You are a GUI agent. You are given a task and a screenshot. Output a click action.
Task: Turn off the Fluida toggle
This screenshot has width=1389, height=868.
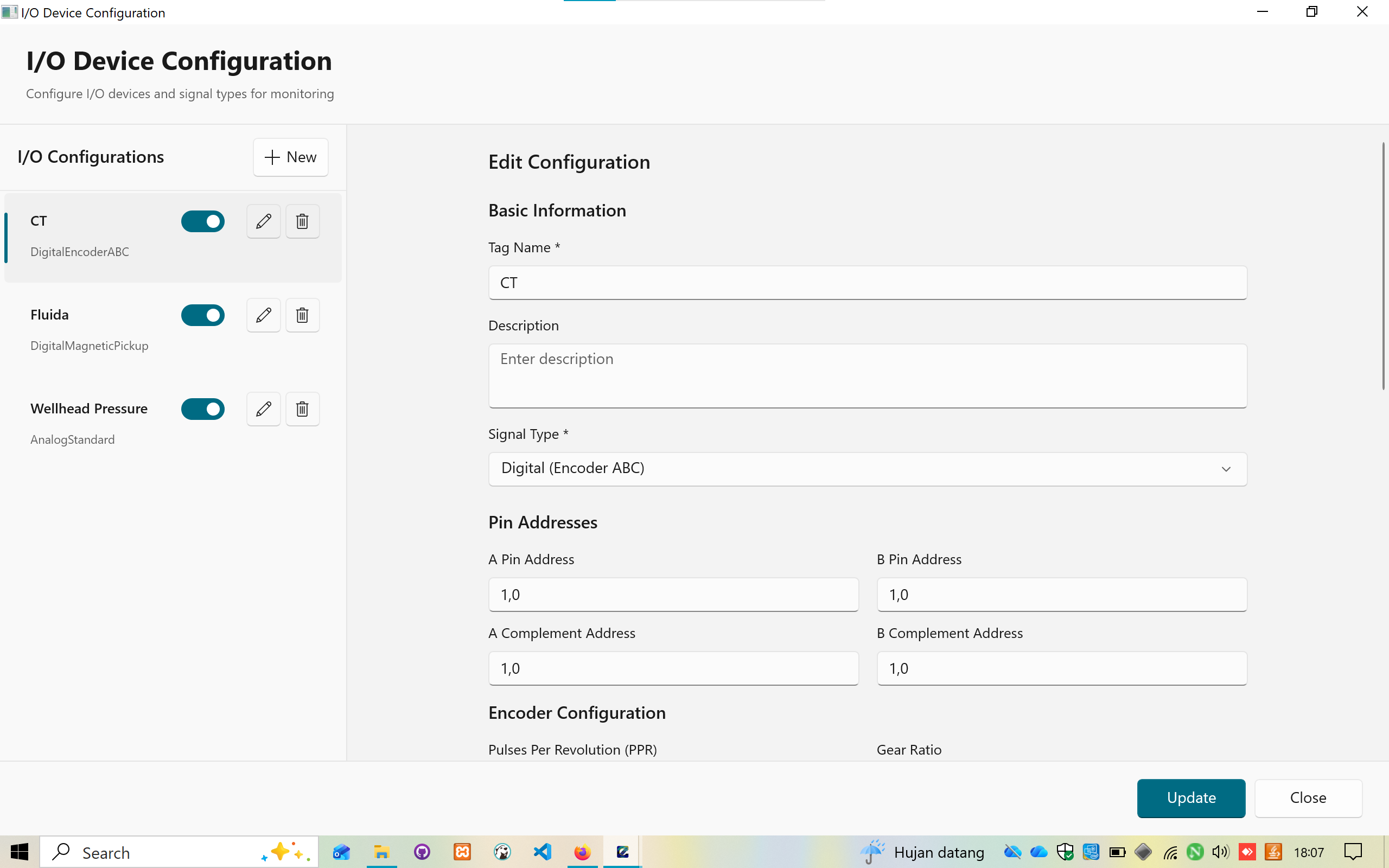click(203, 315)
